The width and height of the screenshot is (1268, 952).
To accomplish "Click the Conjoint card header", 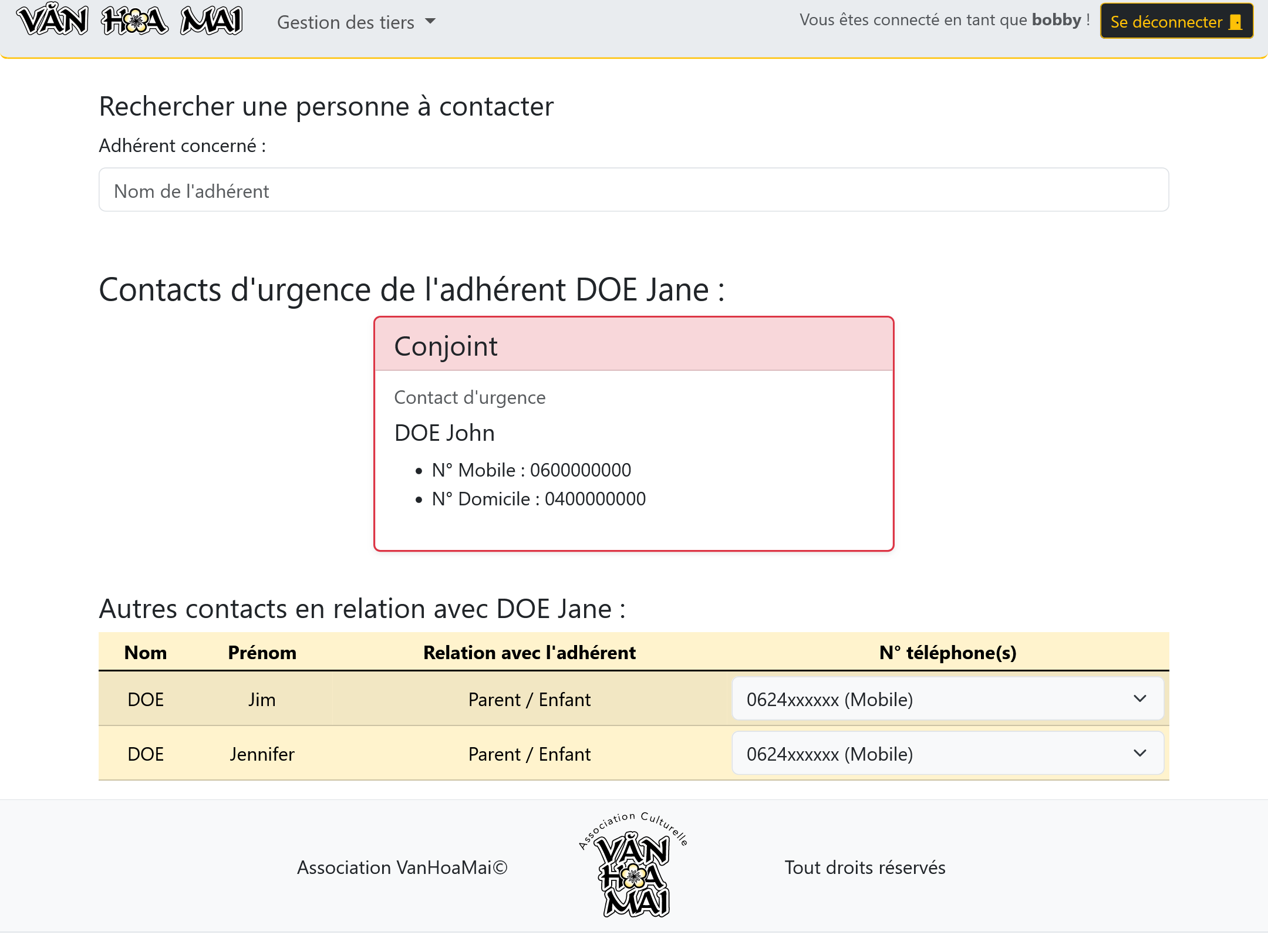I will pyautogui.click(x=633, y=345).
